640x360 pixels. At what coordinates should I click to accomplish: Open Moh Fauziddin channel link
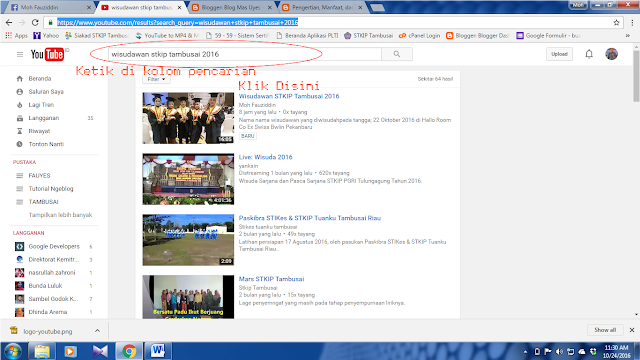[257, 105]
